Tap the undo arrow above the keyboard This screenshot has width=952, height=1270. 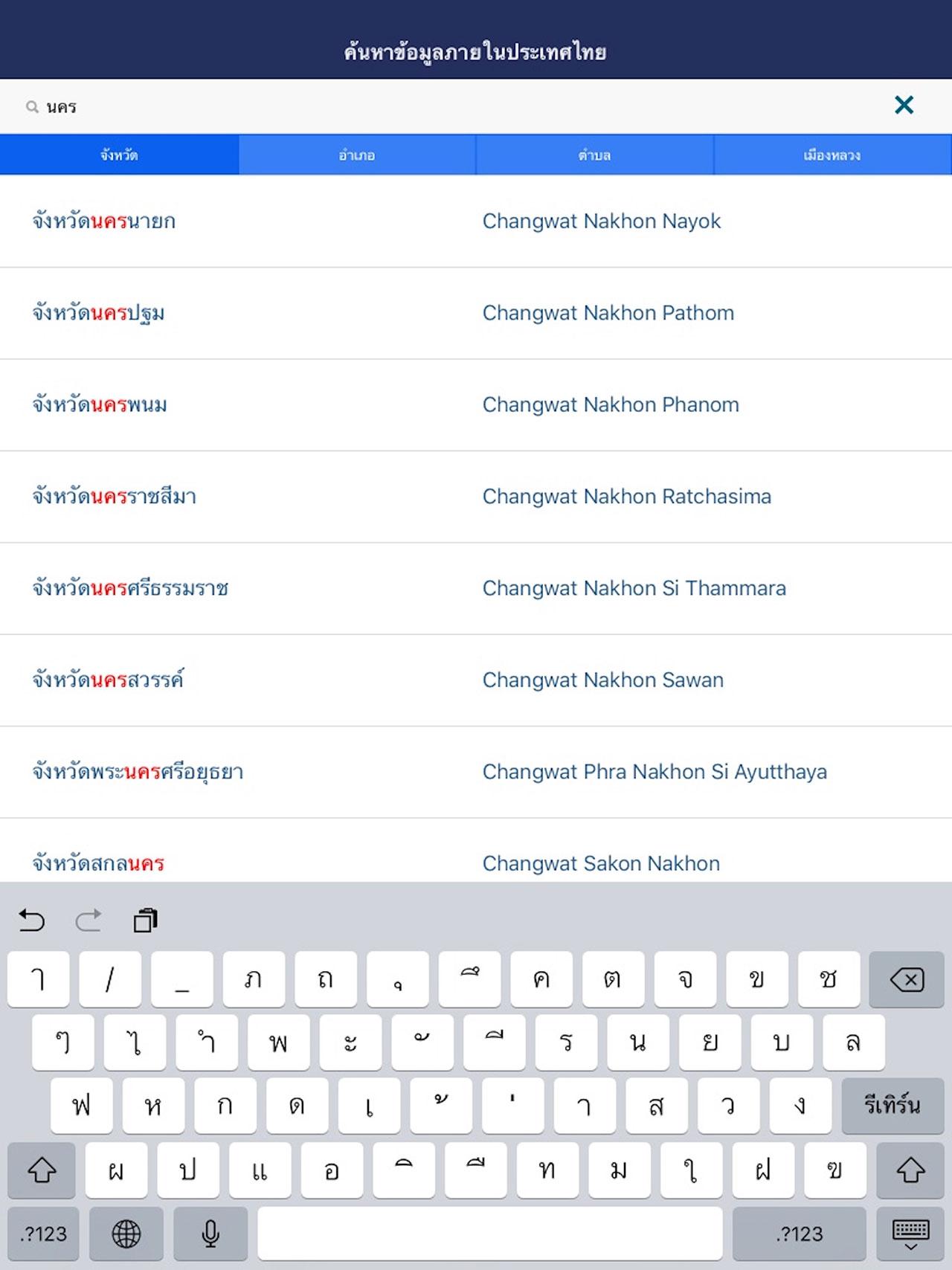32,921
